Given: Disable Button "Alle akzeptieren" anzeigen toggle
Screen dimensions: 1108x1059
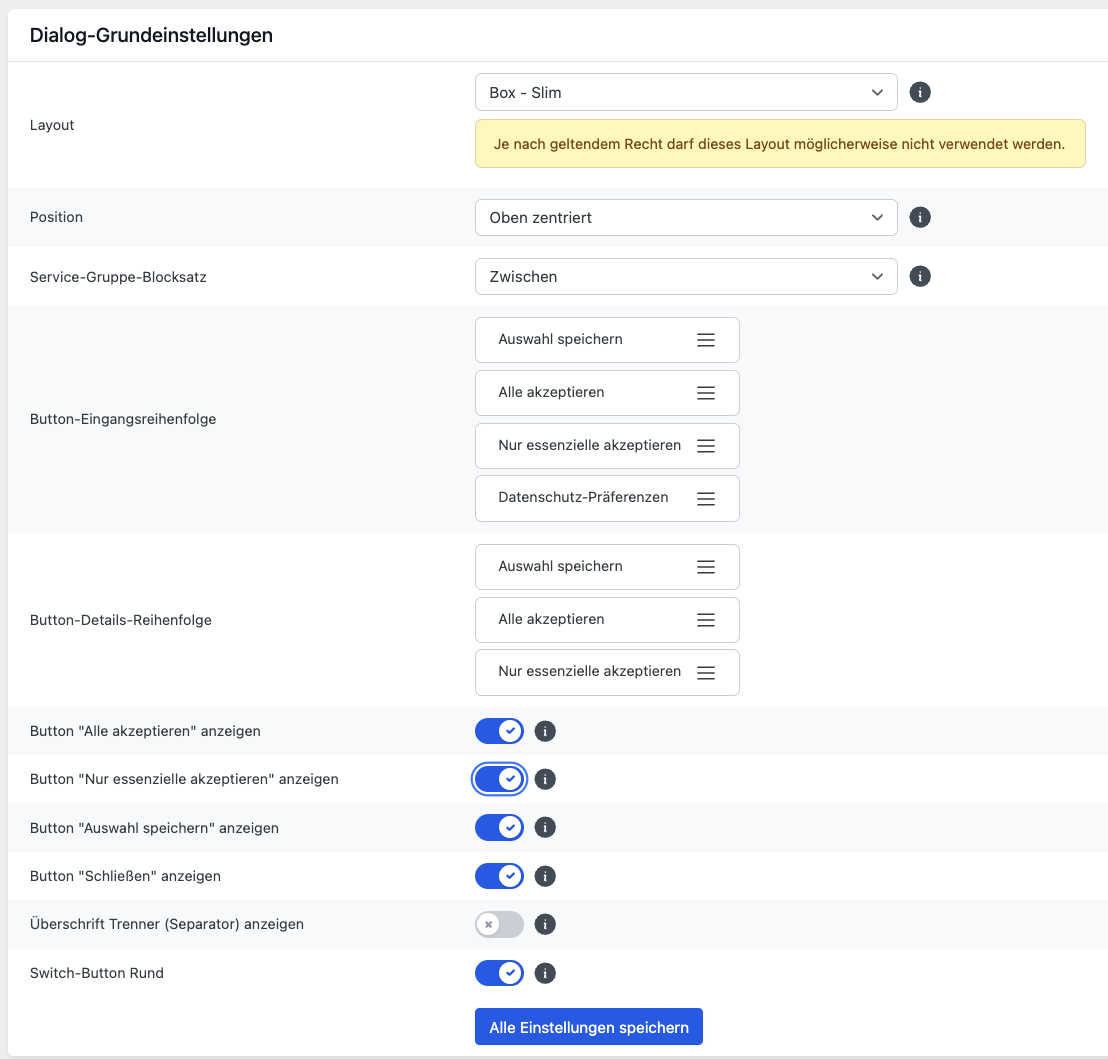Looking at the screenshot, I should pos(499,731).
